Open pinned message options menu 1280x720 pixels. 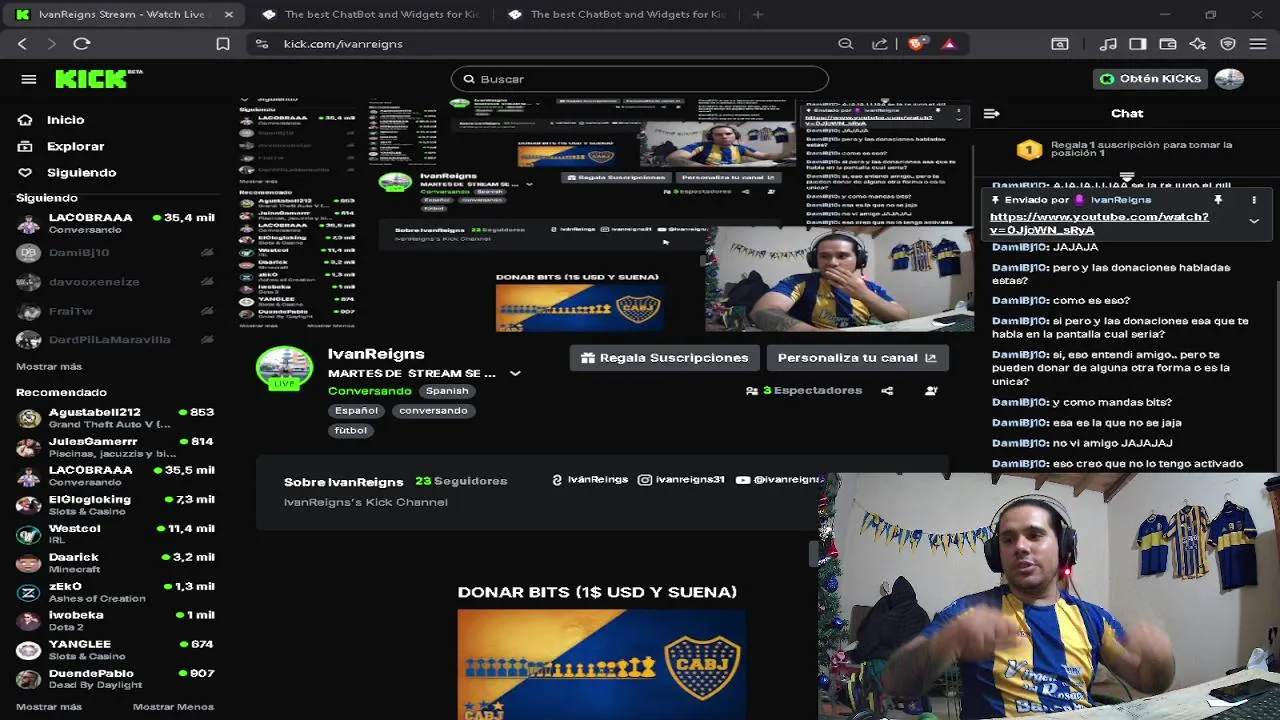click(x=1254, y=200)
